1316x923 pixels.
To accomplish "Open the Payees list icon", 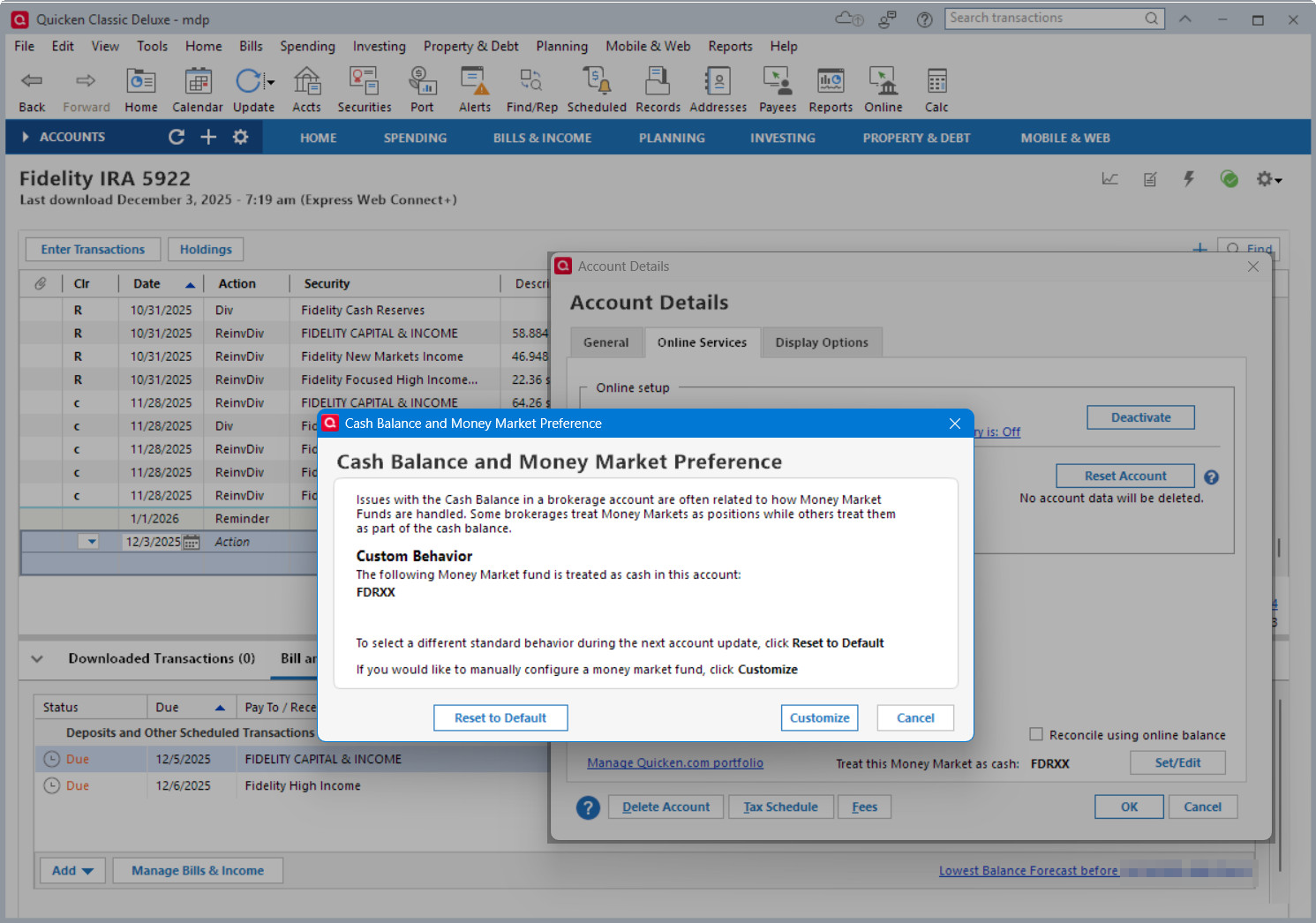I will tap(778, 81).
